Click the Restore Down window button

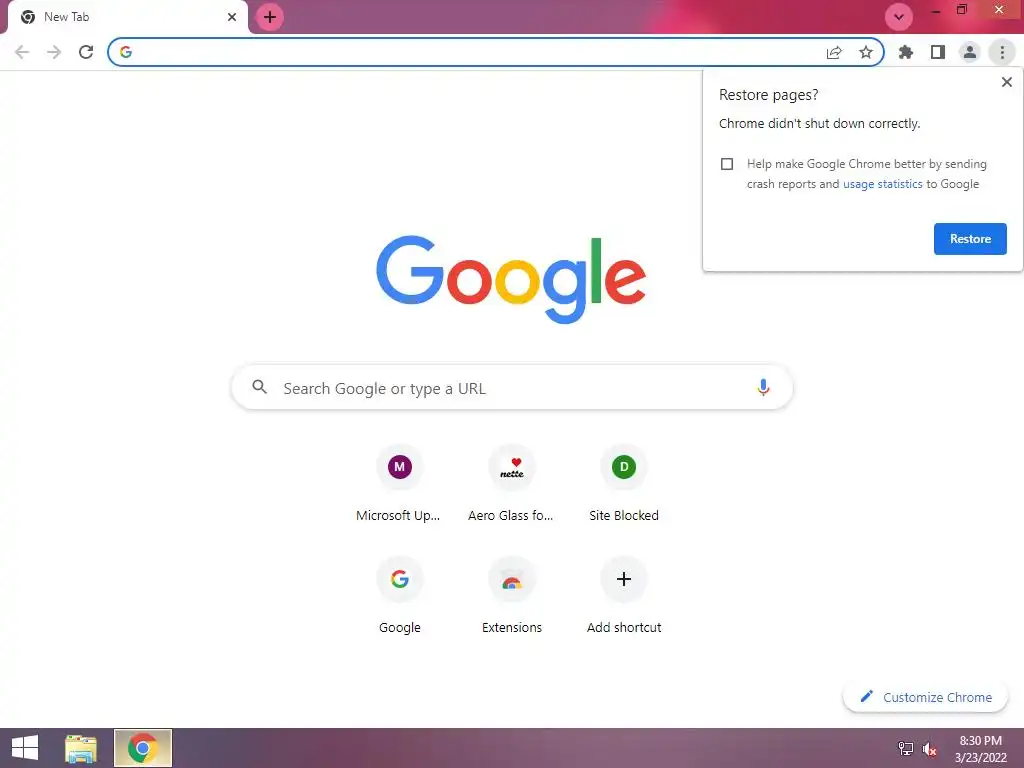point(962,10)
